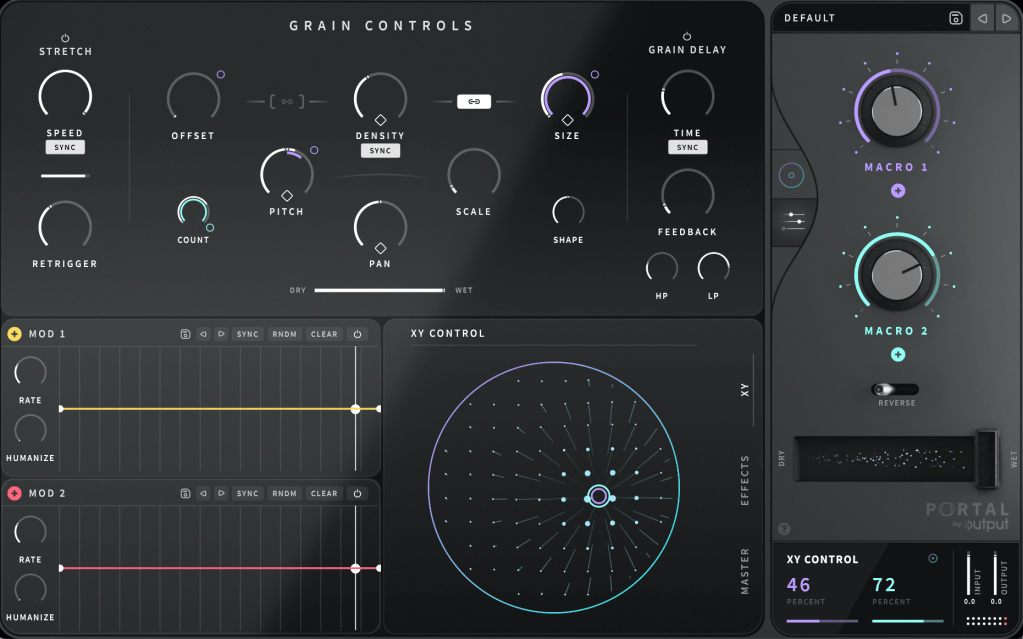Toggle the Stretch power button
Image resolution: width=1023 pixels, height=639 pixels.
click(65, 37)
